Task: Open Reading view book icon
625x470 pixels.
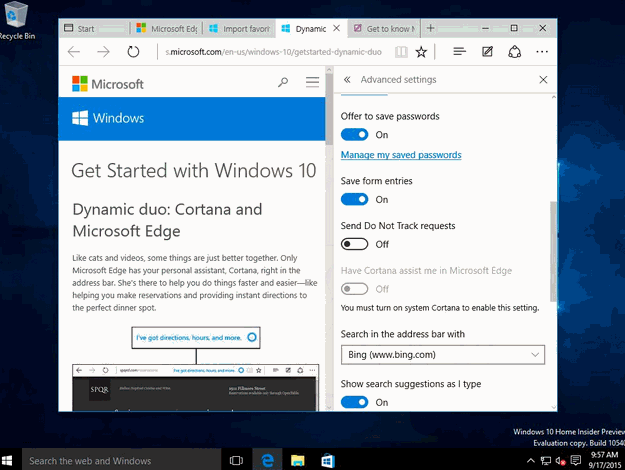Action: point(401,52)
